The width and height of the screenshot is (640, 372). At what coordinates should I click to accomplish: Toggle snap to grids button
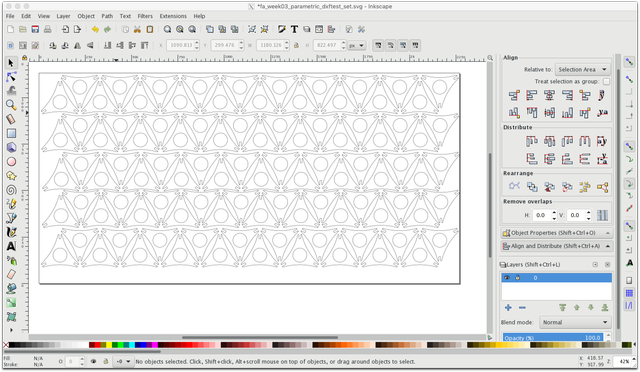[629, 293]
